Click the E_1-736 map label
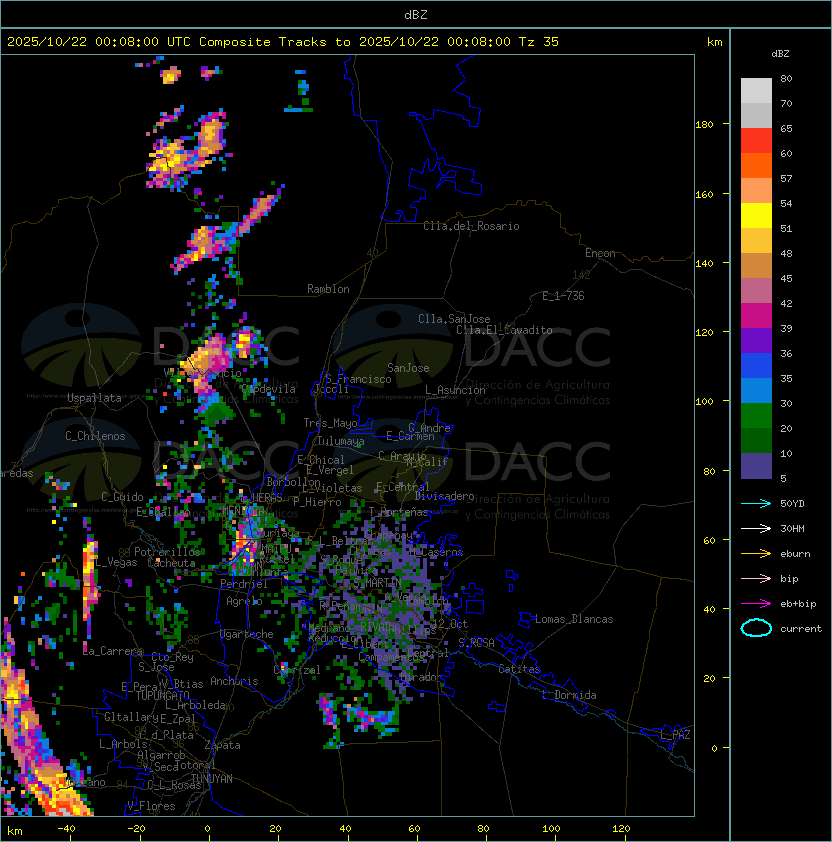The height and width of the screenshot is (842, 832). tap(563, 296)
